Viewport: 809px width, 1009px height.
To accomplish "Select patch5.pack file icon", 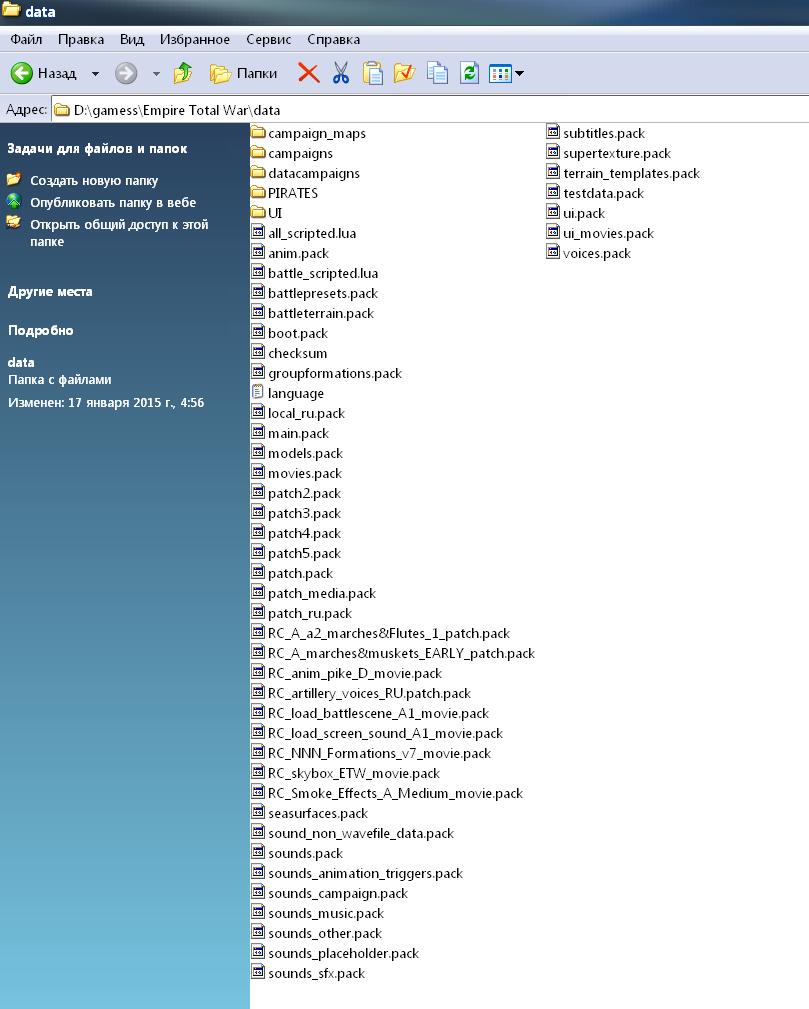I will pos(258,552).
